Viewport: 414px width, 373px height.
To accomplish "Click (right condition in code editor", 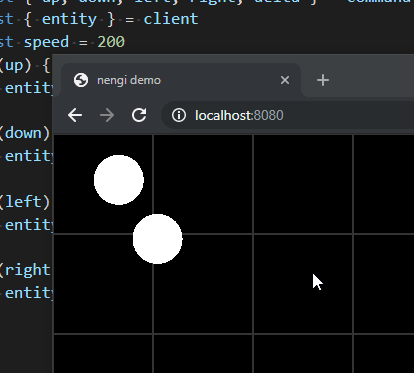I will click(25, 270).
